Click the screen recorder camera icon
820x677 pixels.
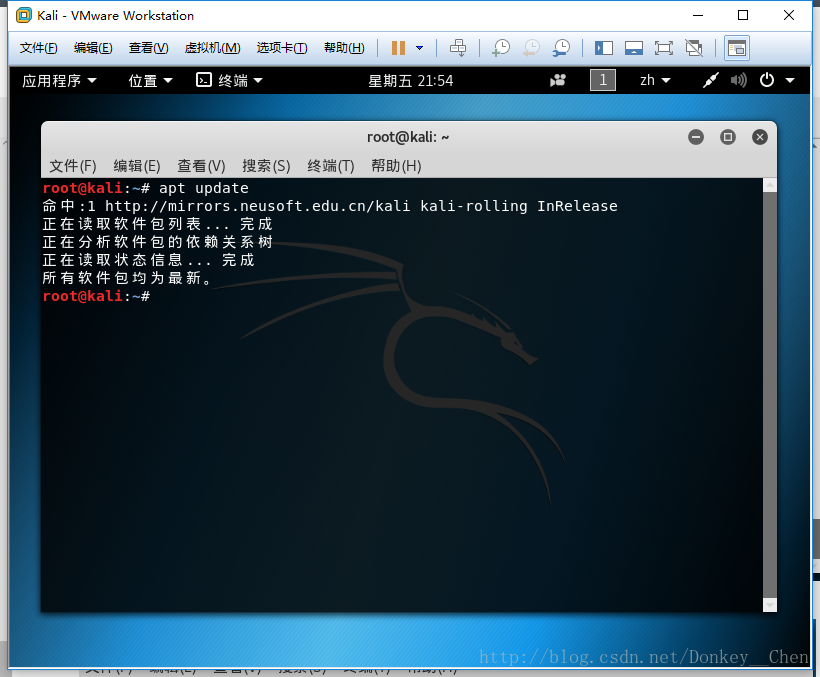pyautogui.click(x=558, y=81)
